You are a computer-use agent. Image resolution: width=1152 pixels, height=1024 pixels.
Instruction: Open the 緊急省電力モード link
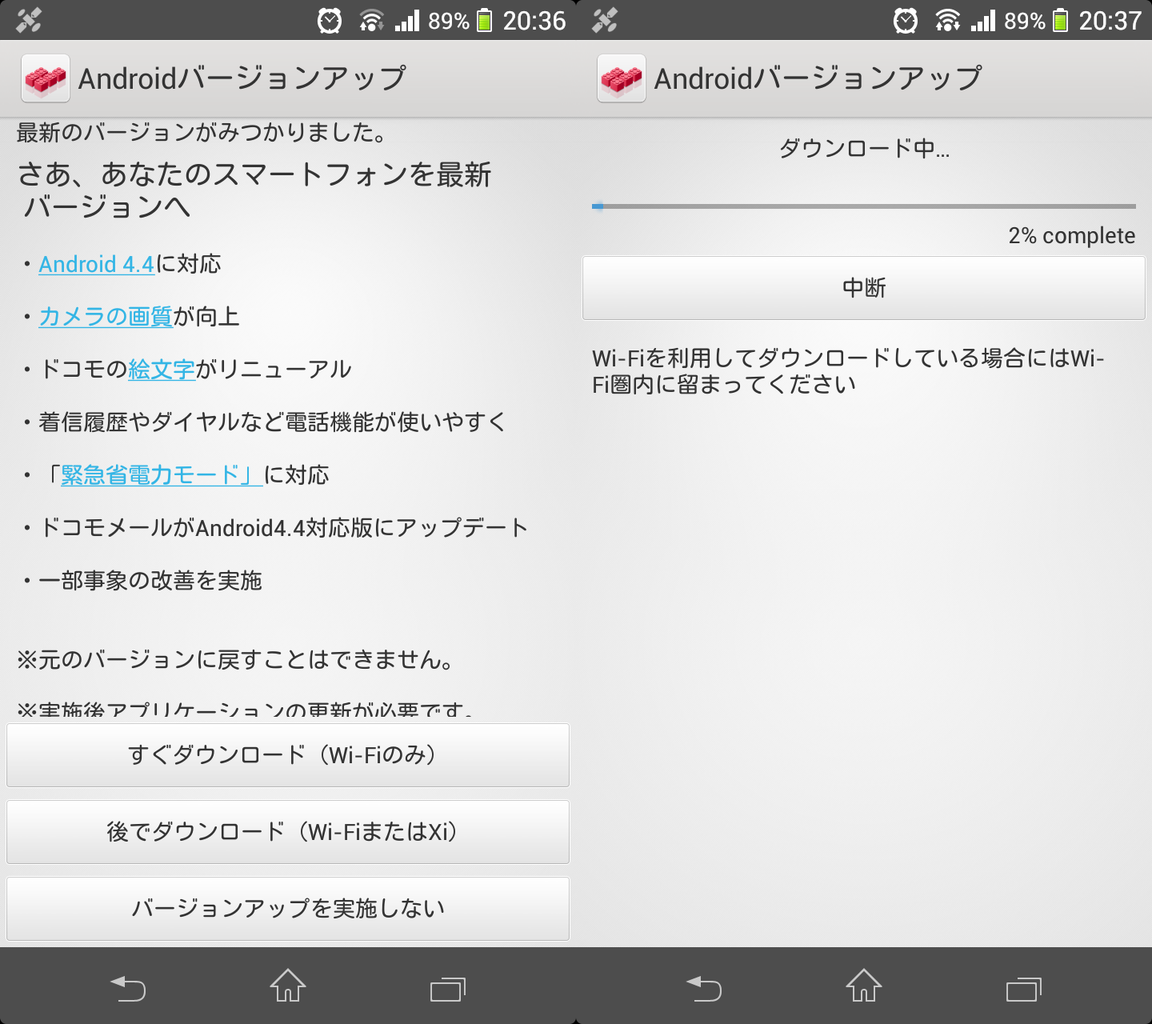coord(161,475)
